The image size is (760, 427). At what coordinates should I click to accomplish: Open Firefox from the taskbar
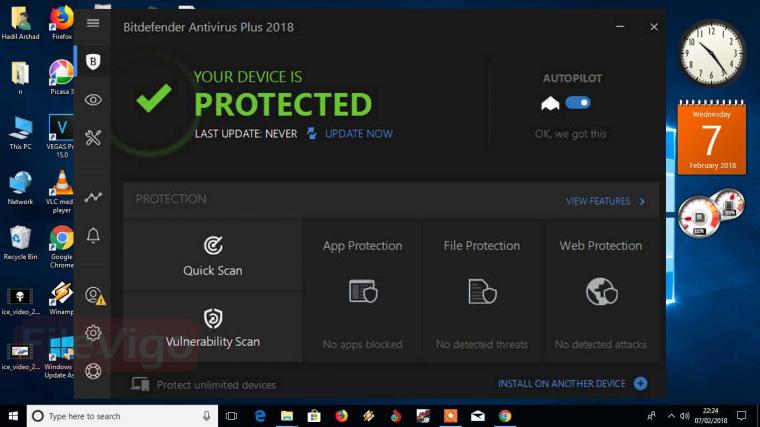pyautogui.click(x=341, y=416)
